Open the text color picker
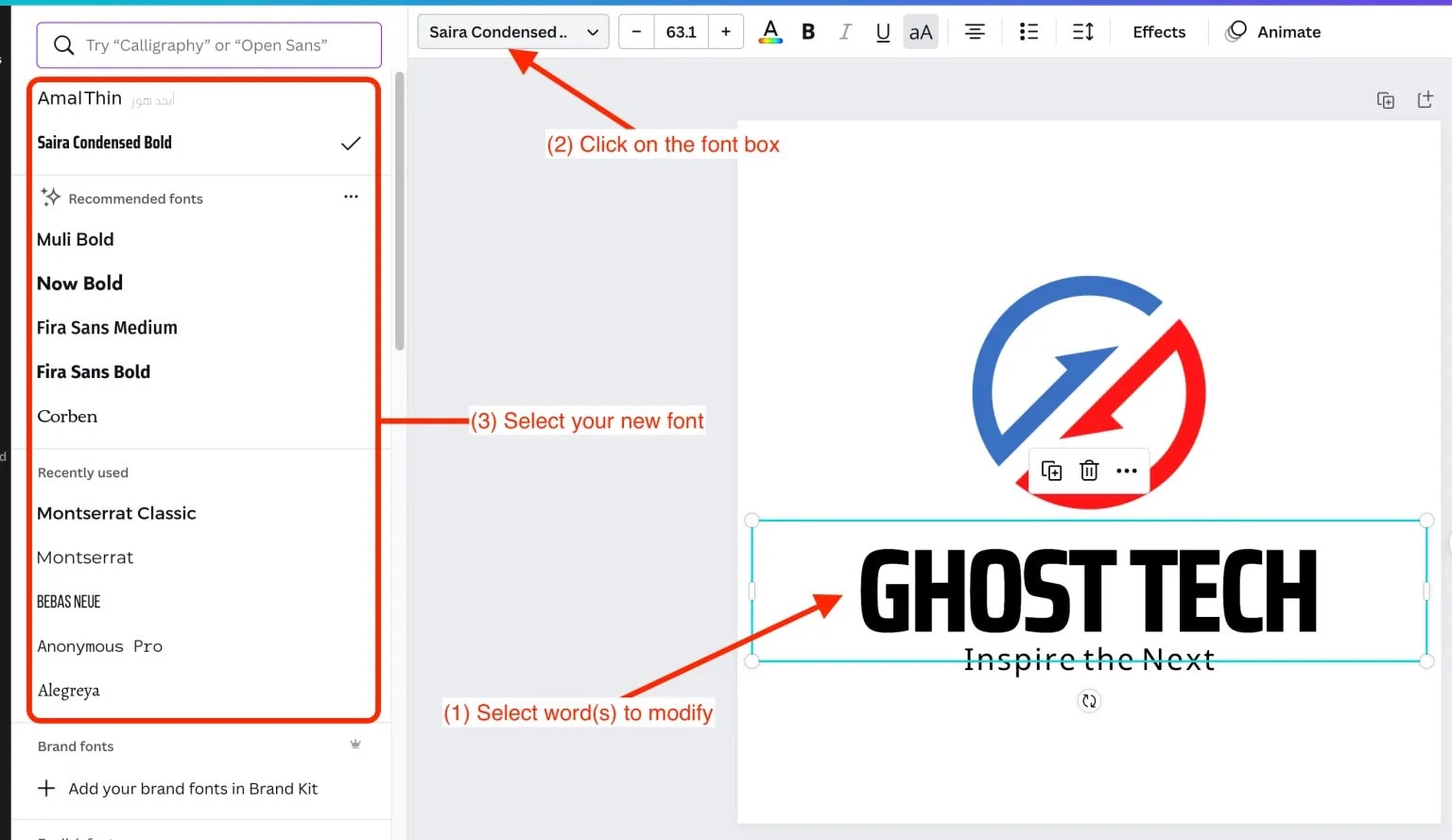The width and height of the screenshot is (1452, 840). 770,32
